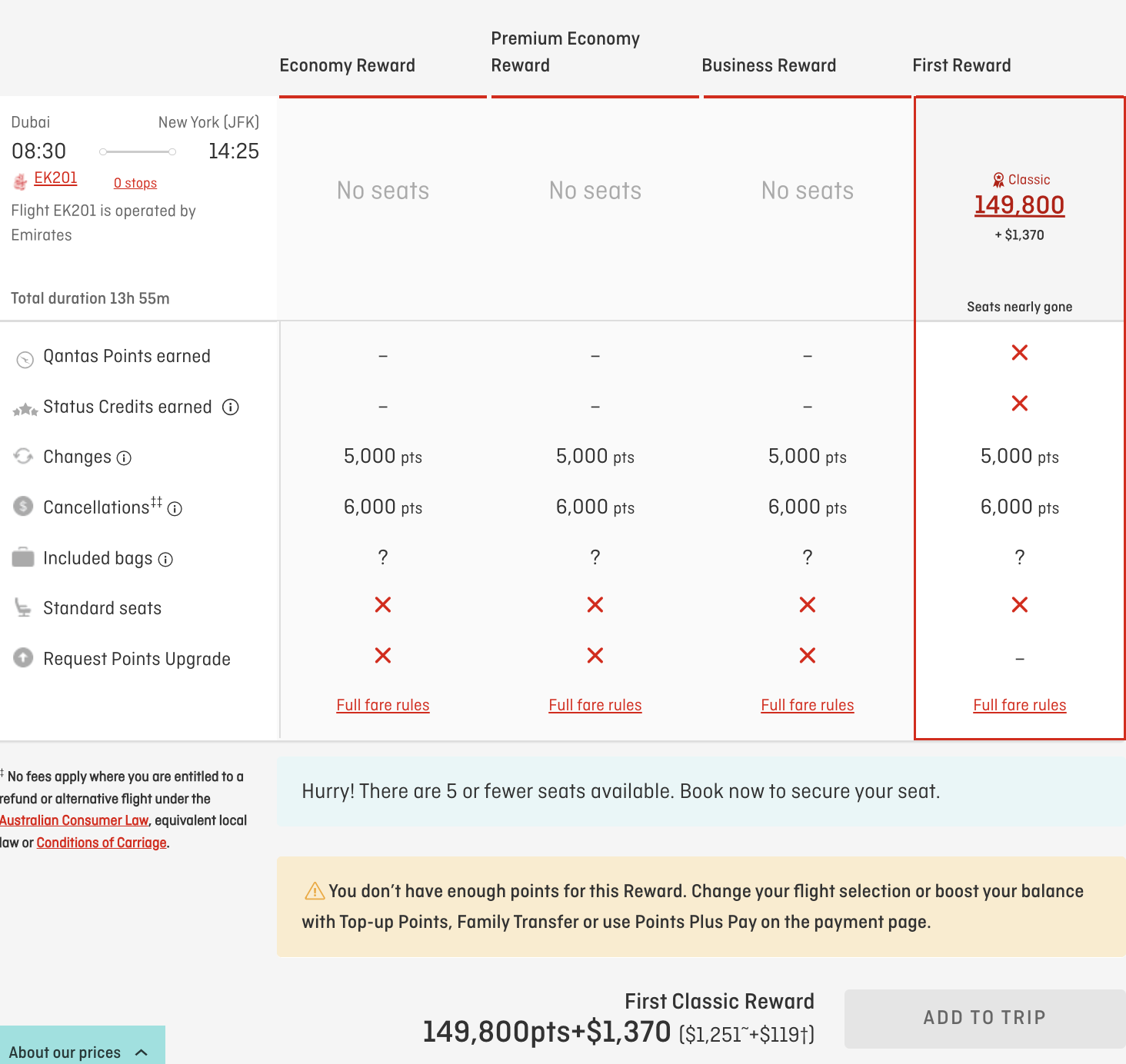Open the 0 stops link
1126x1064 pixels.
[x=135, y=183]
